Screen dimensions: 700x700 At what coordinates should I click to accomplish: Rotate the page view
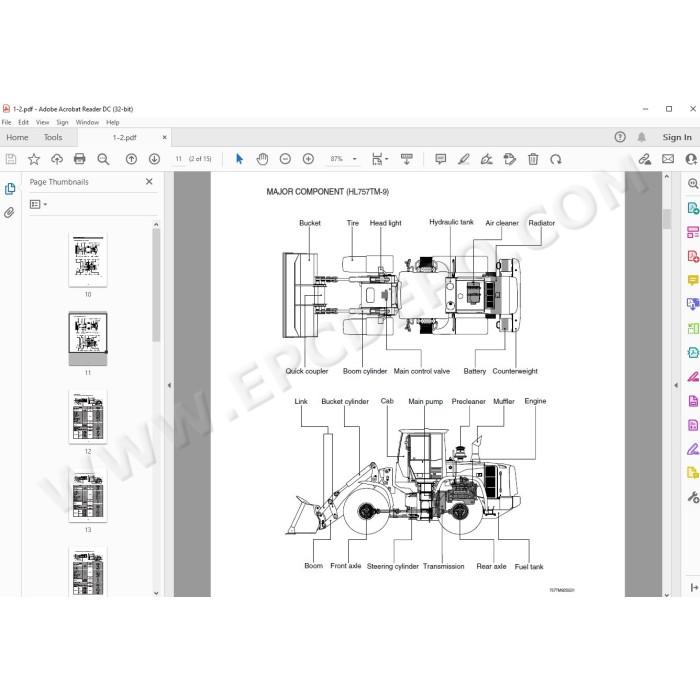(556, 159)
